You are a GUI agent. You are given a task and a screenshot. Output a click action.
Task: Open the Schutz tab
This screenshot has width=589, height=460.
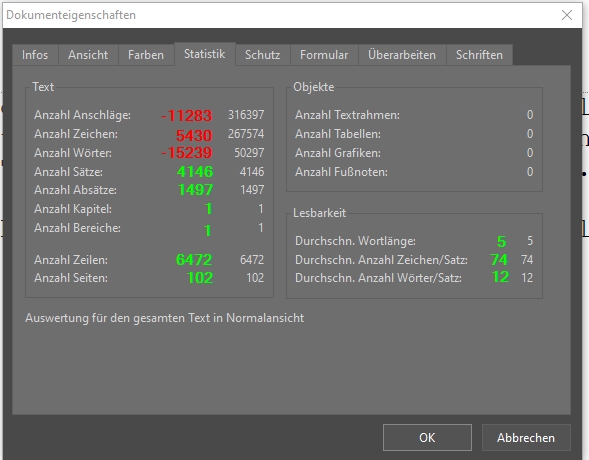point(263,55)
